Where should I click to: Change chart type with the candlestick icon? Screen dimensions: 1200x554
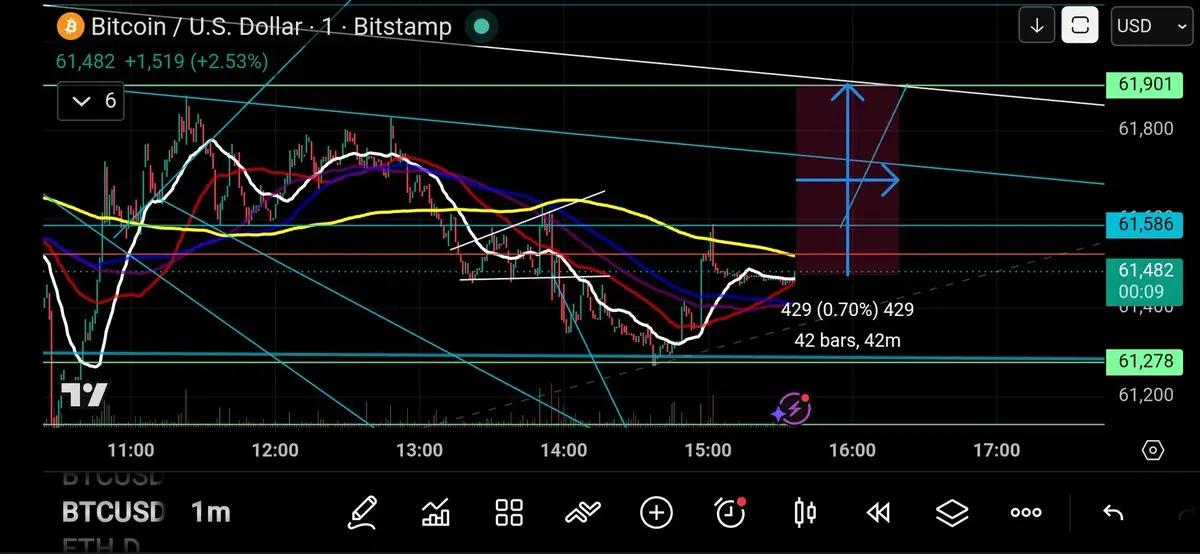[804, 513]
